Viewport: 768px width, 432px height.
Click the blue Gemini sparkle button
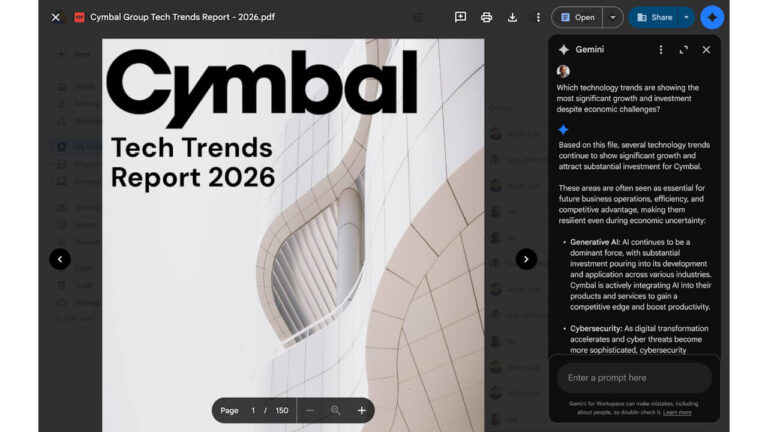(x=711, y=17)
